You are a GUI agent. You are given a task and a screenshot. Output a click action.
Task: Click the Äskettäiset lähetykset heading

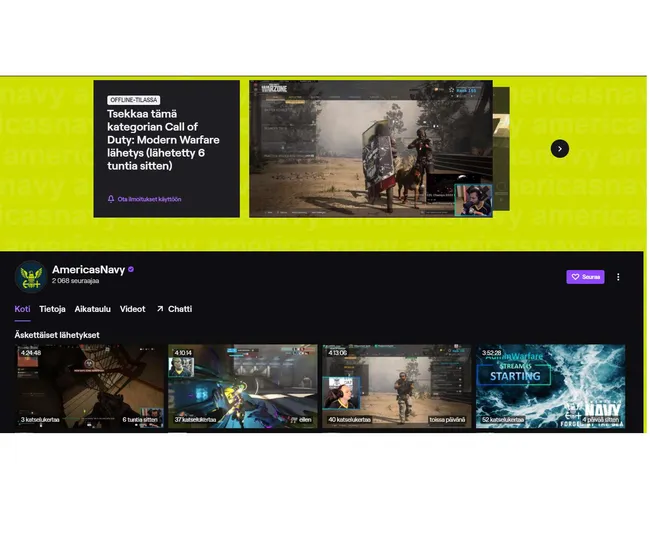coord(57,335)
